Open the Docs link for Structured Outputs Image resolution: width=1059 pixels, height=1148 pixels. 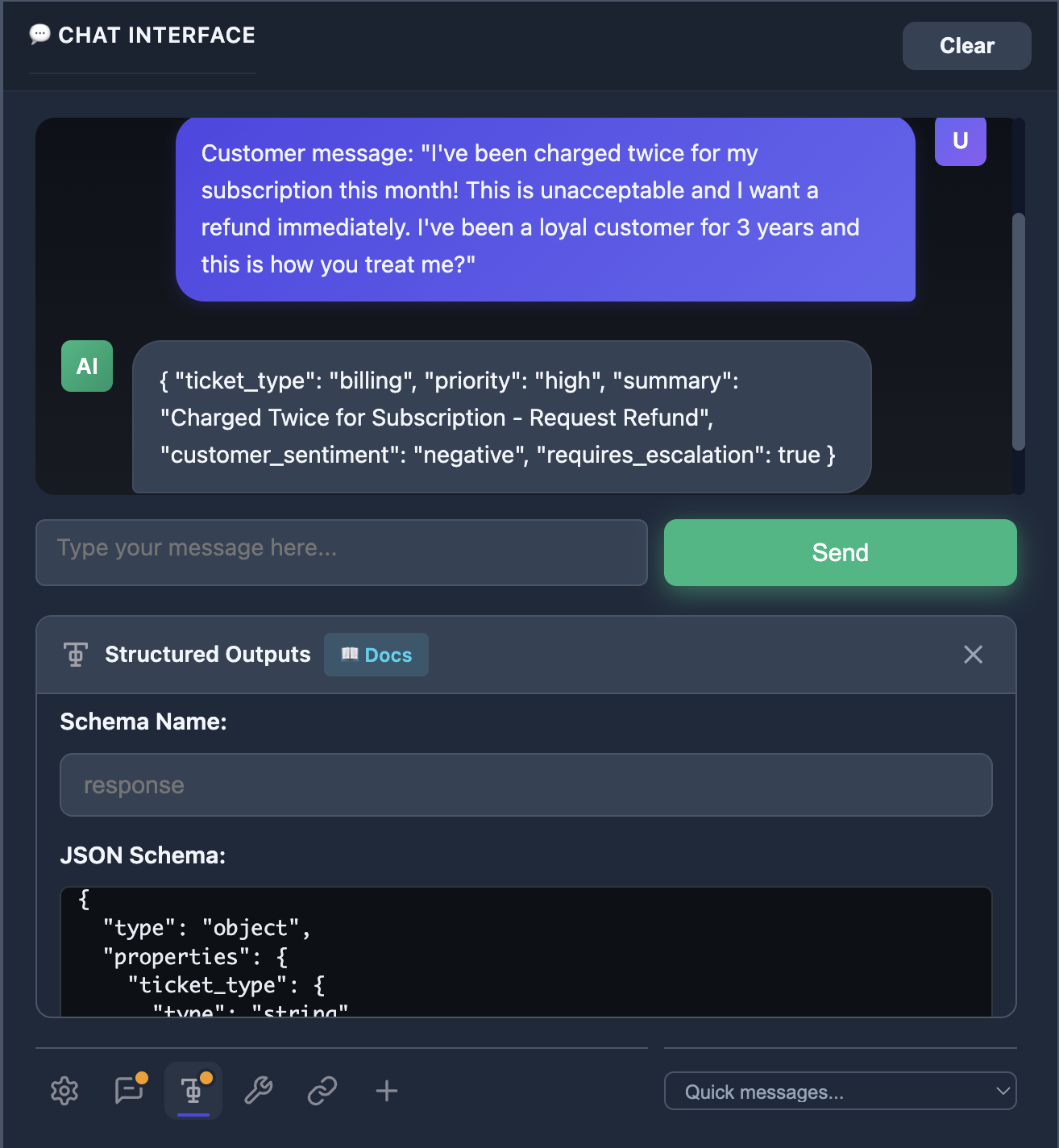pyautogui.click(x=376, y=655)
